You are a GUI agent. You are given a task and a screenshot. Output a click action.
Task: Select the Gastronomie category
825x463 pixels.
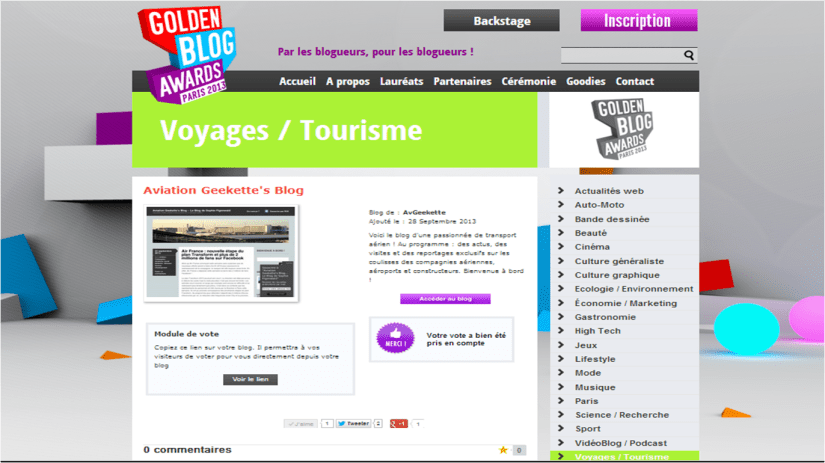(605, 317)
